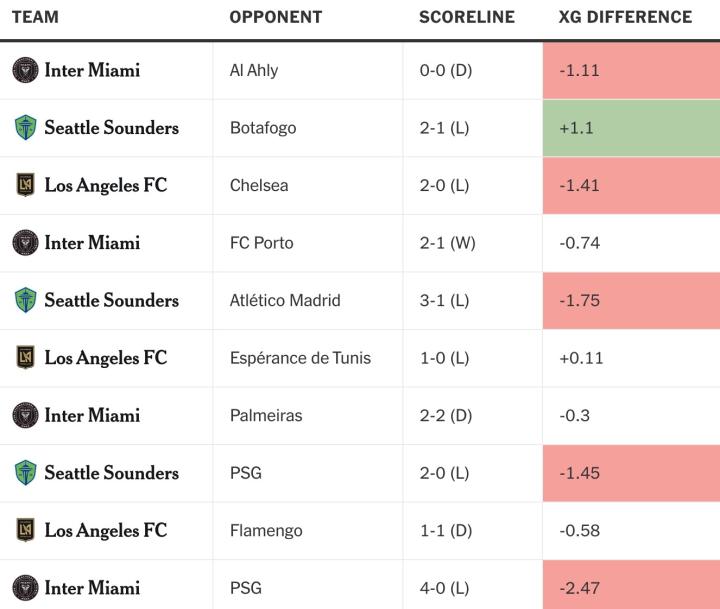The image size is (720, 609).
Task: Click the SCORELINE column header
Action: click(x=467, y=17)
